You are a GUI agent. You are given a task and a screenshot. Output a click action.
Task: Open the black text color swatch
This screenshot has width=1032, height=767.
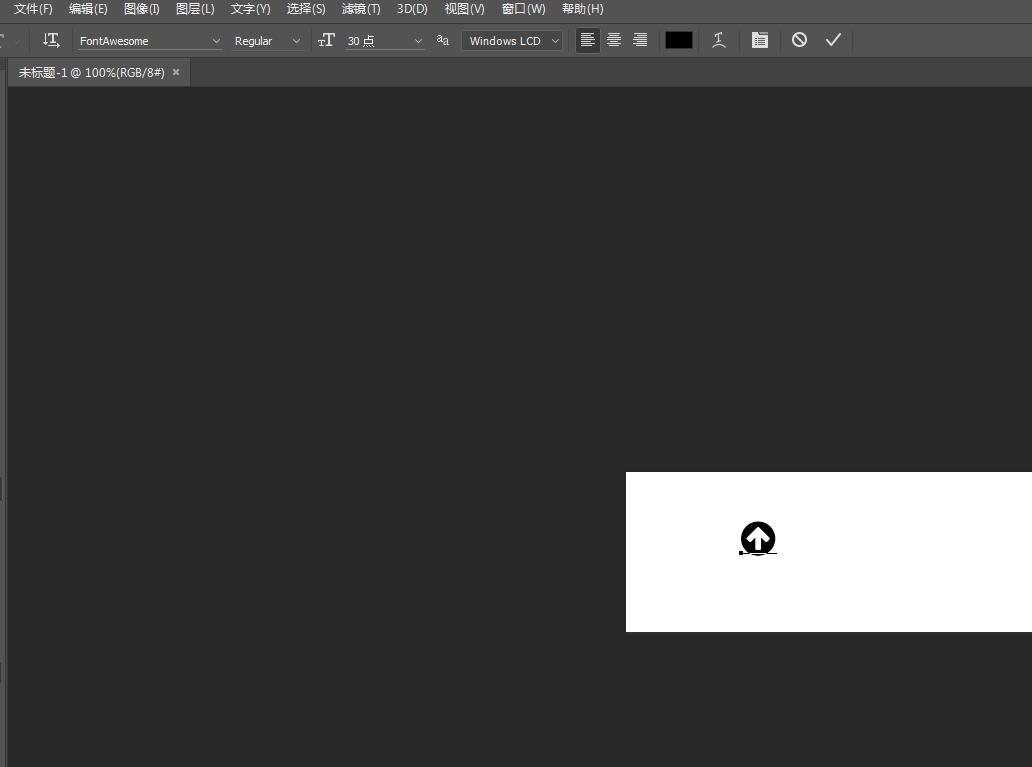point(679,40)
